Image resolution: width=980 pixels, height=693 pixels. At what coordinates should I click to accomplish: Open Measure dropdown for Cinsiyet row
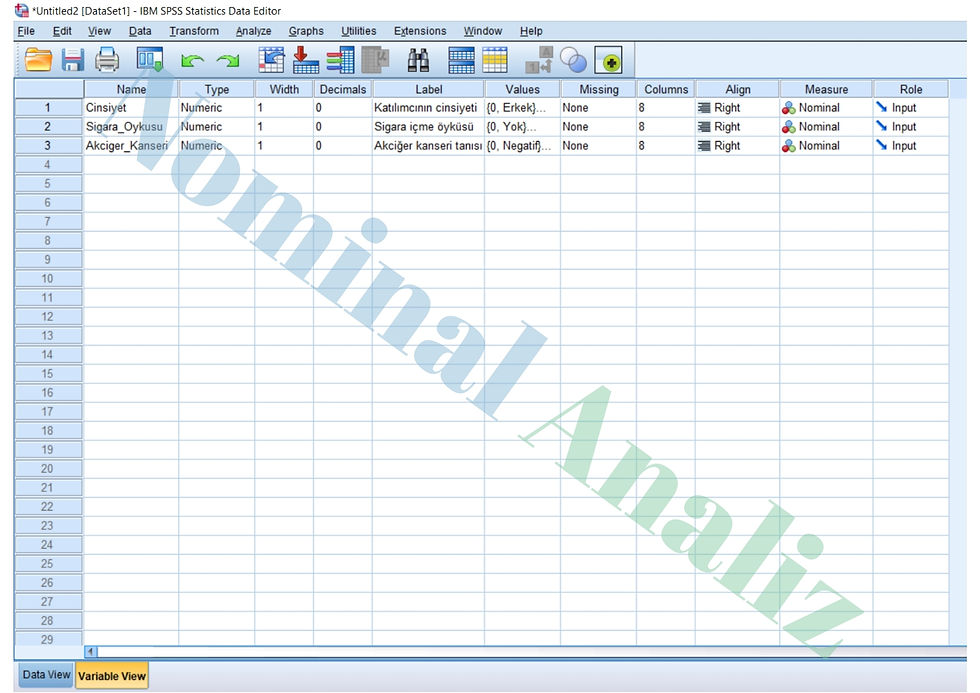coord(826,108)
